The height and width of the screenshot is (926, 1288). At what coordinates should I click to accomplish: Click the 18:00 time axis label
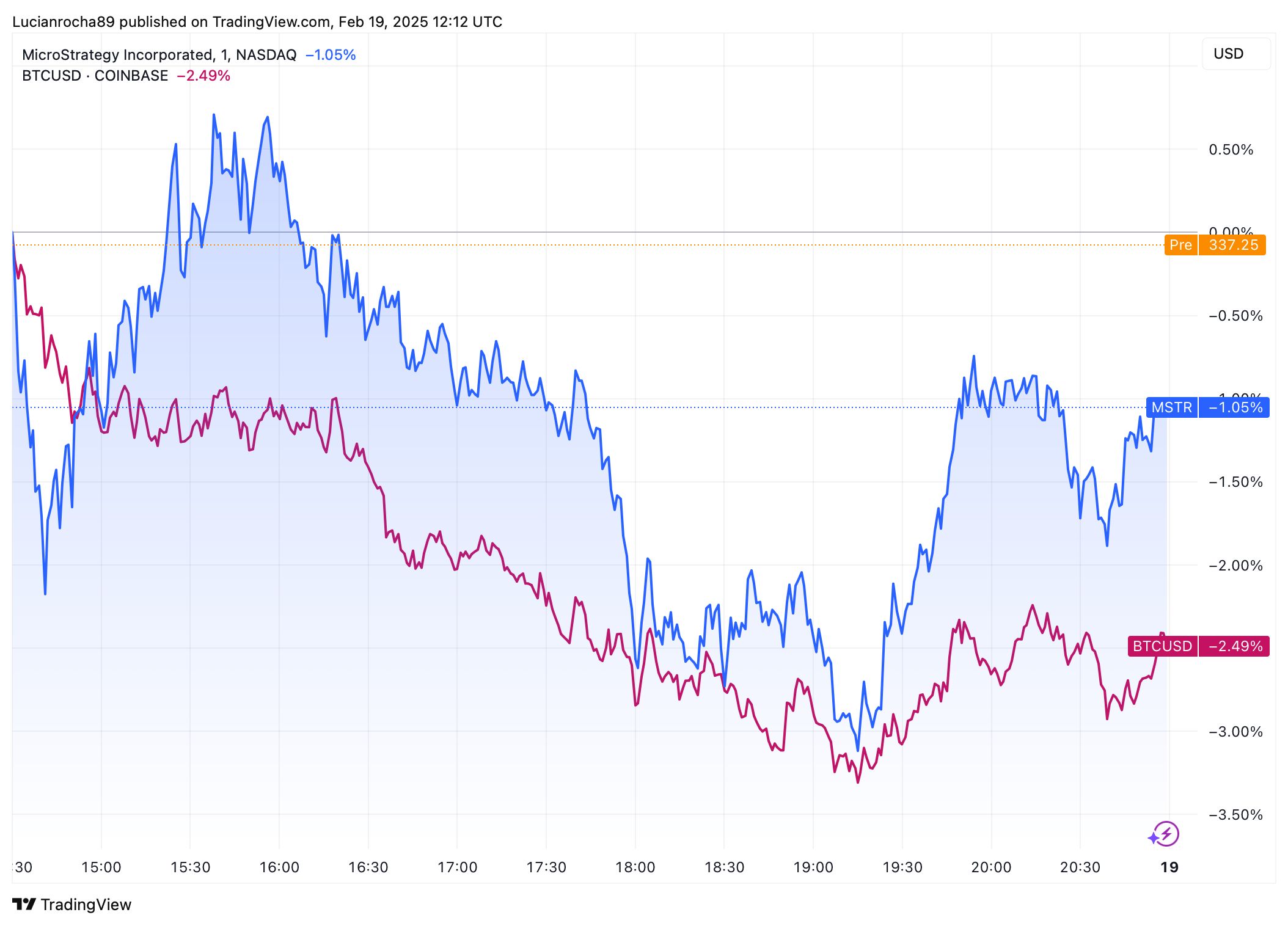(x=635, y=867)
